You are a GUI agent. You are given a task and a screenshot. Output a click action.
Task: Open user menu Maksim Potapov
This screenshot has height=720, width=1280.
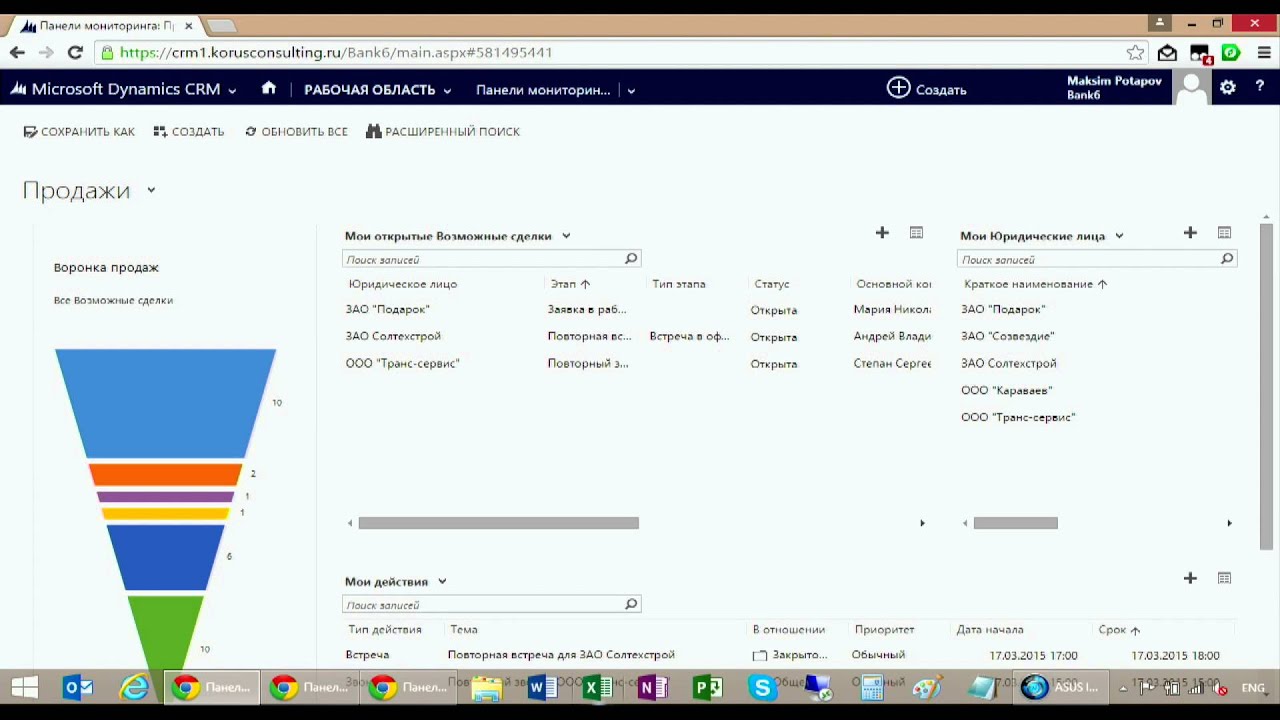click(x=1114, y=88)
